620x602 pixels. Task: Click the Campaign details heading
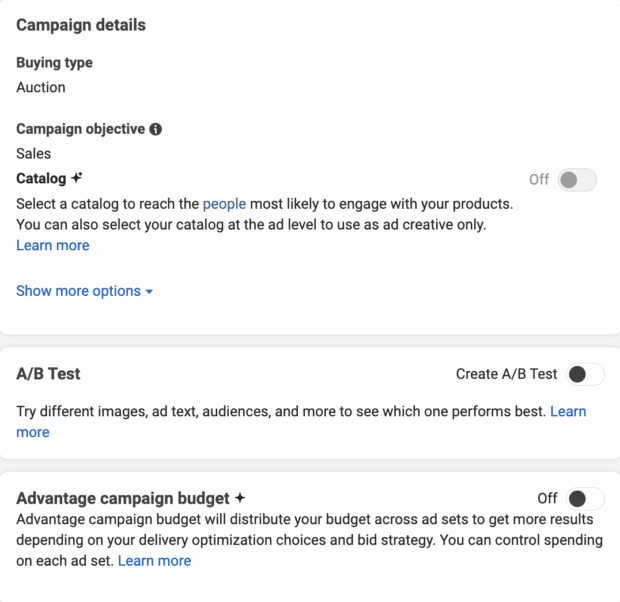81,25
